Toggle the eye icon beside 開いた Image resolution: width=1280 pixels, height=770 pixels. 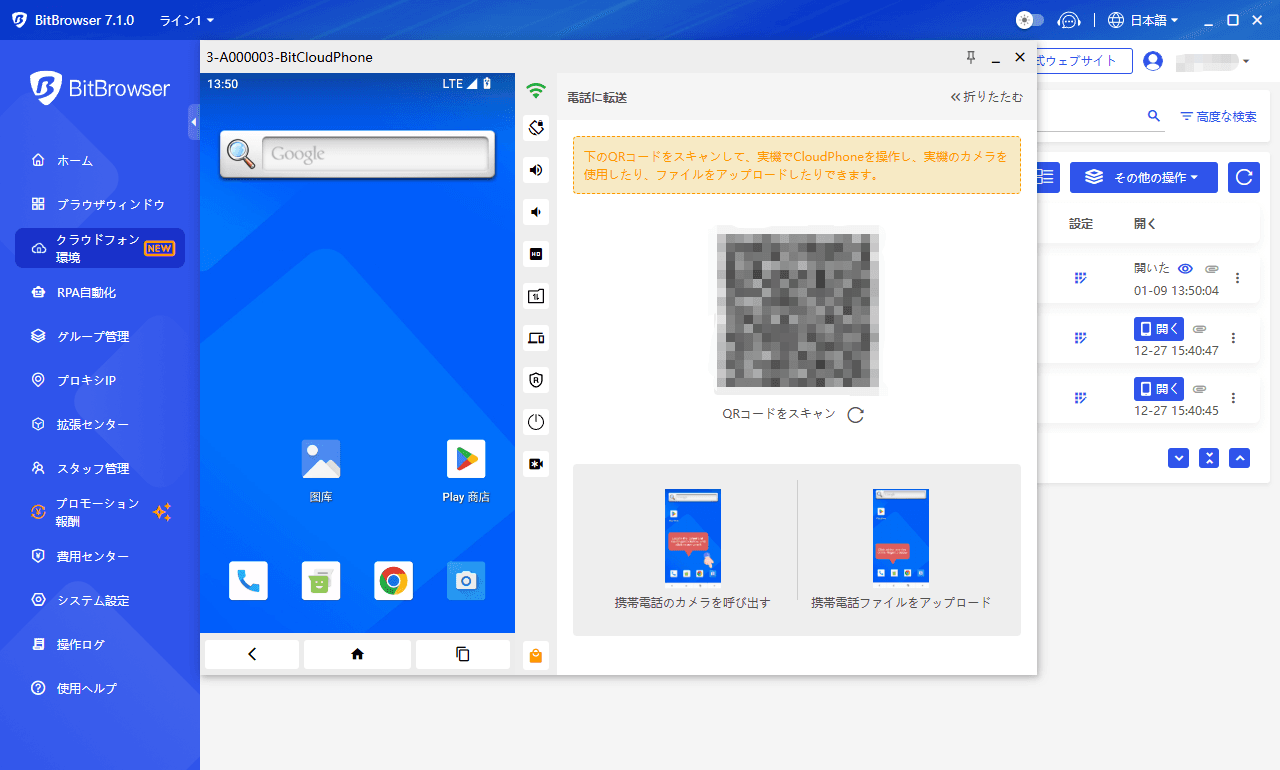[1185, 269]
